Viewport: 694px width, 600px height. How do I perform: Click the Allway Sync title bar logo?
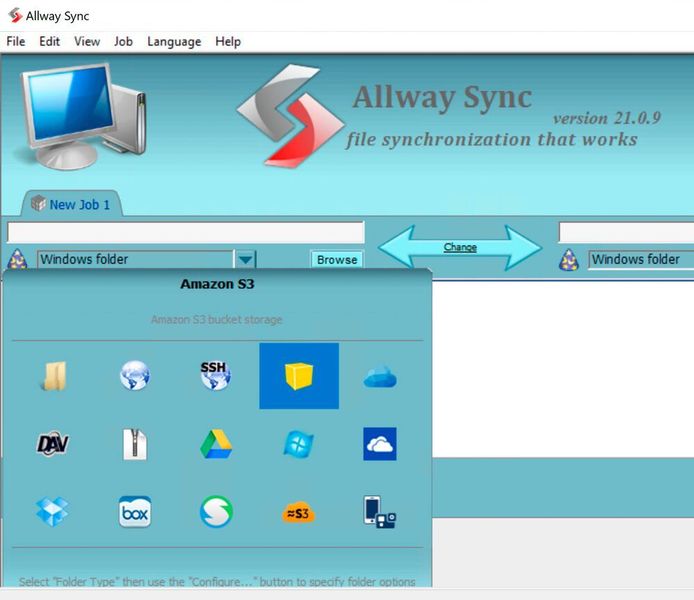[x=15, y=15]
